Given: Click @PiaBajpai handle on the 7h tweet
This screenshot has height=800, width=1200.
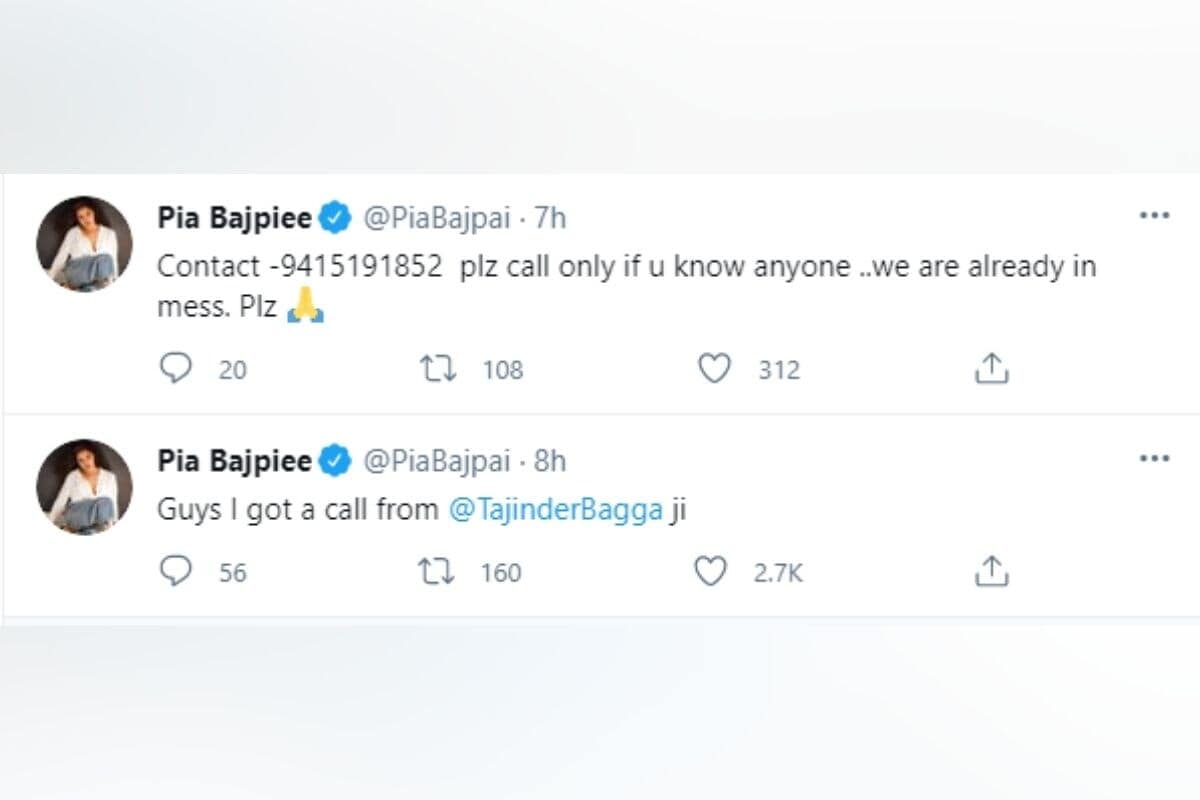Looking at the screenshot, I should pos(436,217).
